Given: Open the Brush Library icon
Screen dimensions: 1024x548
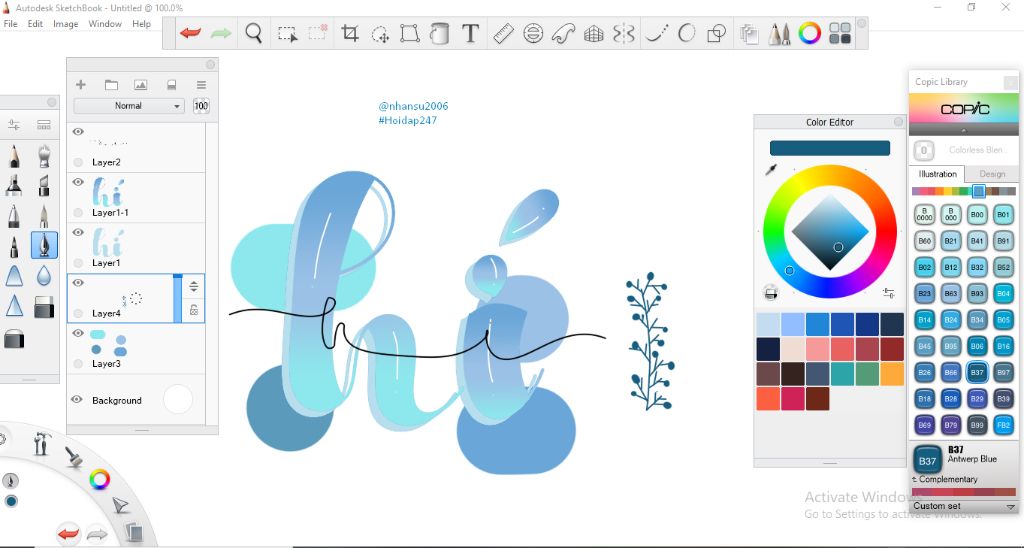Looking at the screenshot, I should click(44, 125).
